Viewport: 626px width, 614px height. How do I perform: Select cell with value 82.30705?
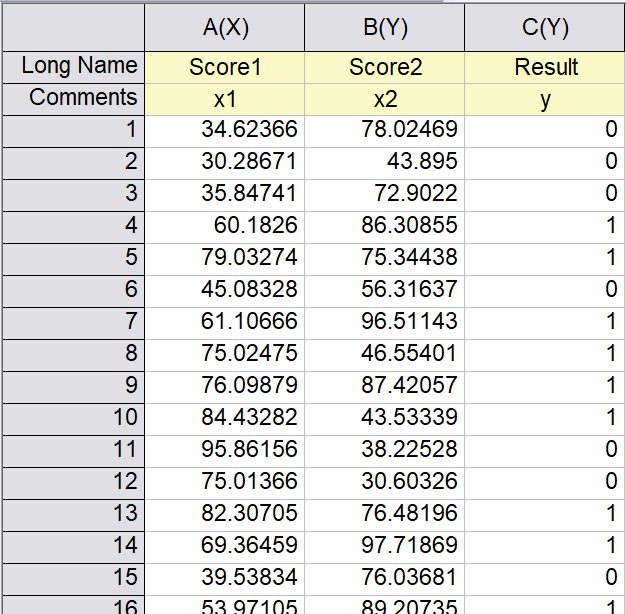point(225,515)
